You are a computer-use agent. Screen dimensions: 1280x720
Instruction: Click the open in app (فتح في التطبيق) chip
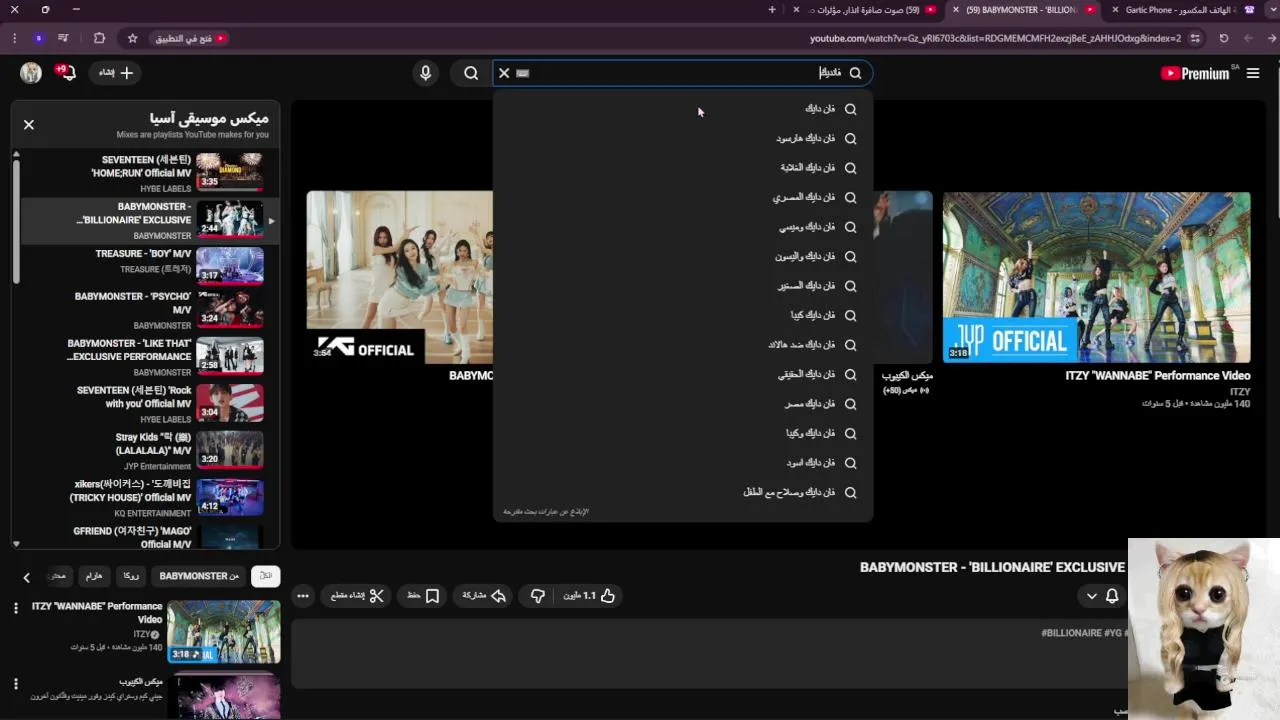190,38
